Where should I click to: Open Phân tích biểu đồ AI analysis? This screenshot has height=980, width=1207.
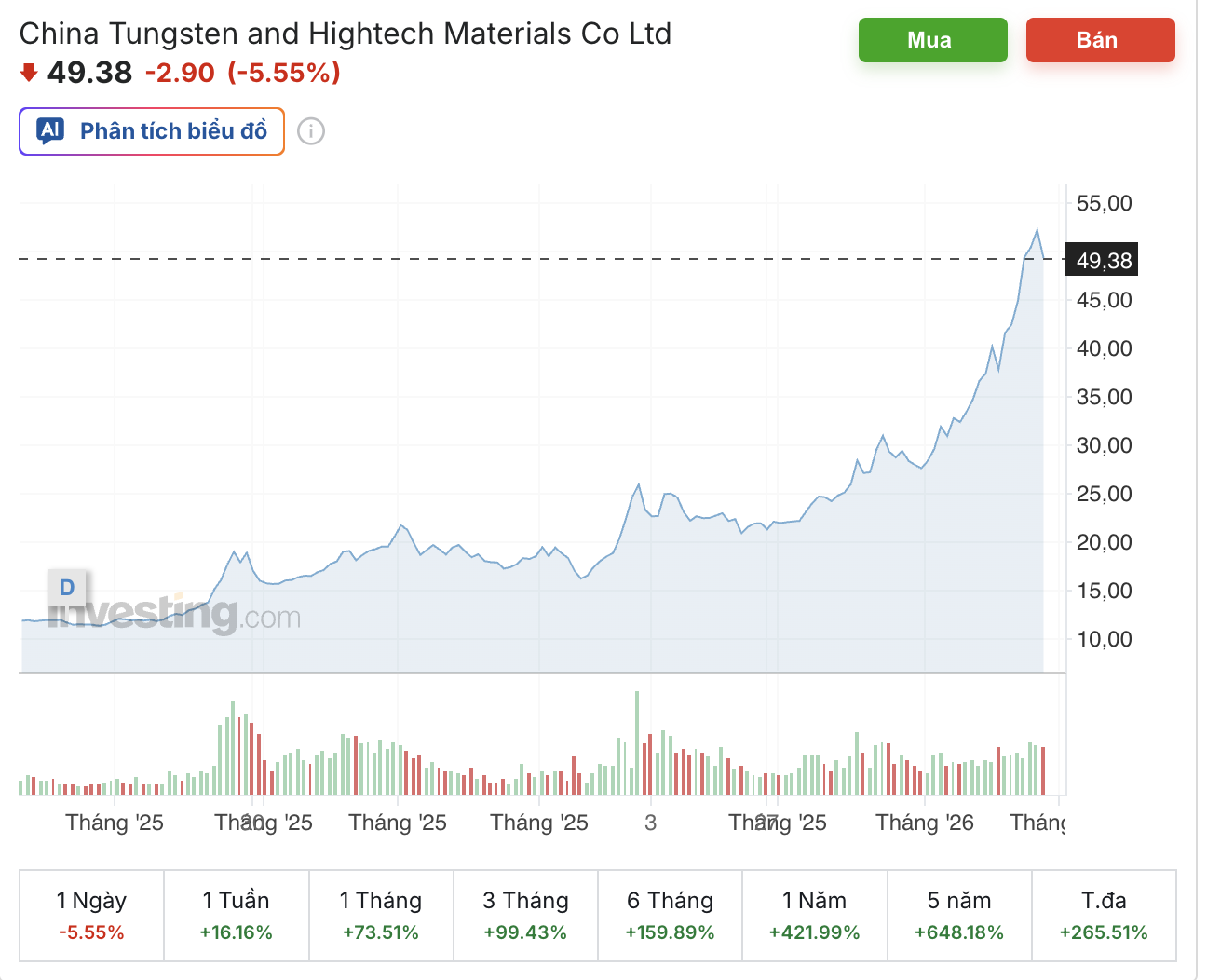(x=152, y=131)
